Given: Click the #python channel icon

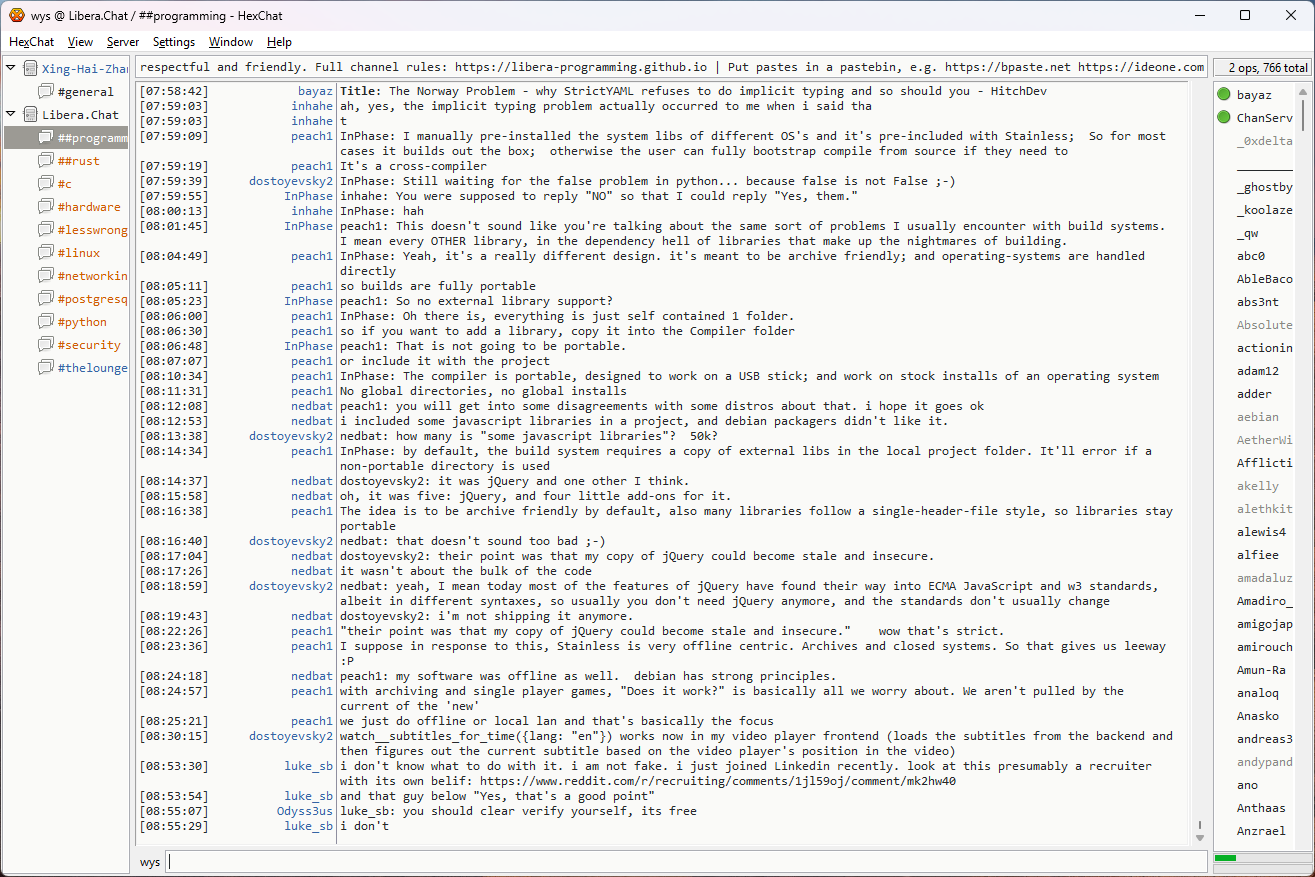Looking at the screenshot, I should (x=46, y=322).
